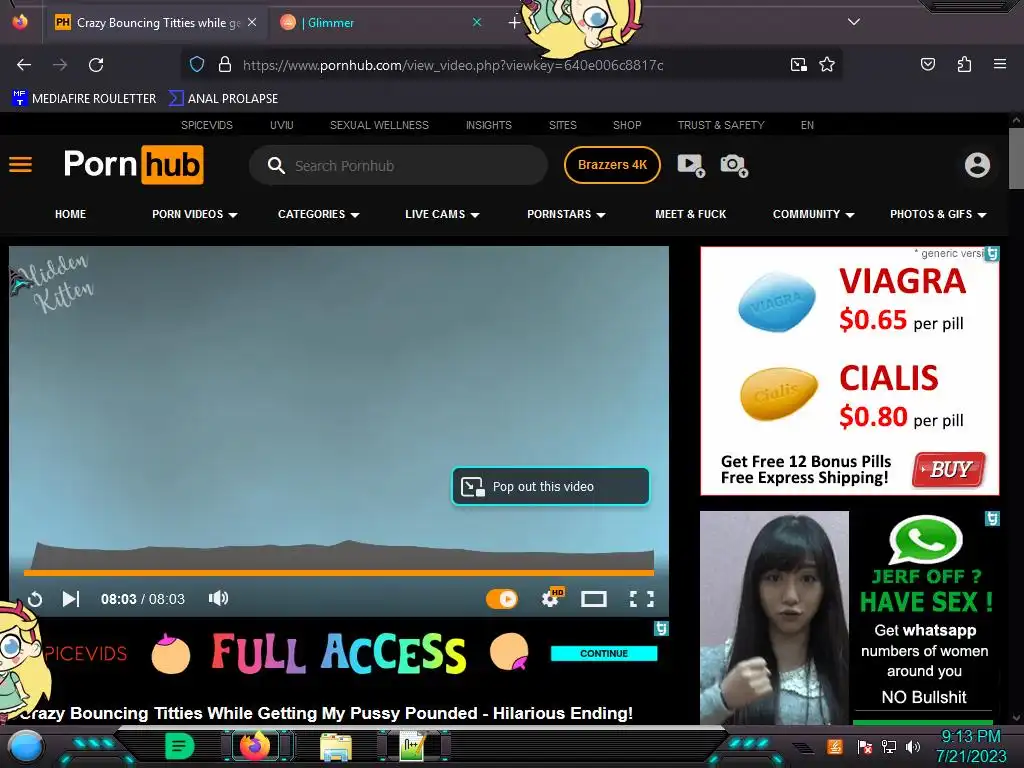The height and width of the screenshot is (768, 1024).
Task: Open the site's orange hamburger menu
Action: (x=20, y=165)
